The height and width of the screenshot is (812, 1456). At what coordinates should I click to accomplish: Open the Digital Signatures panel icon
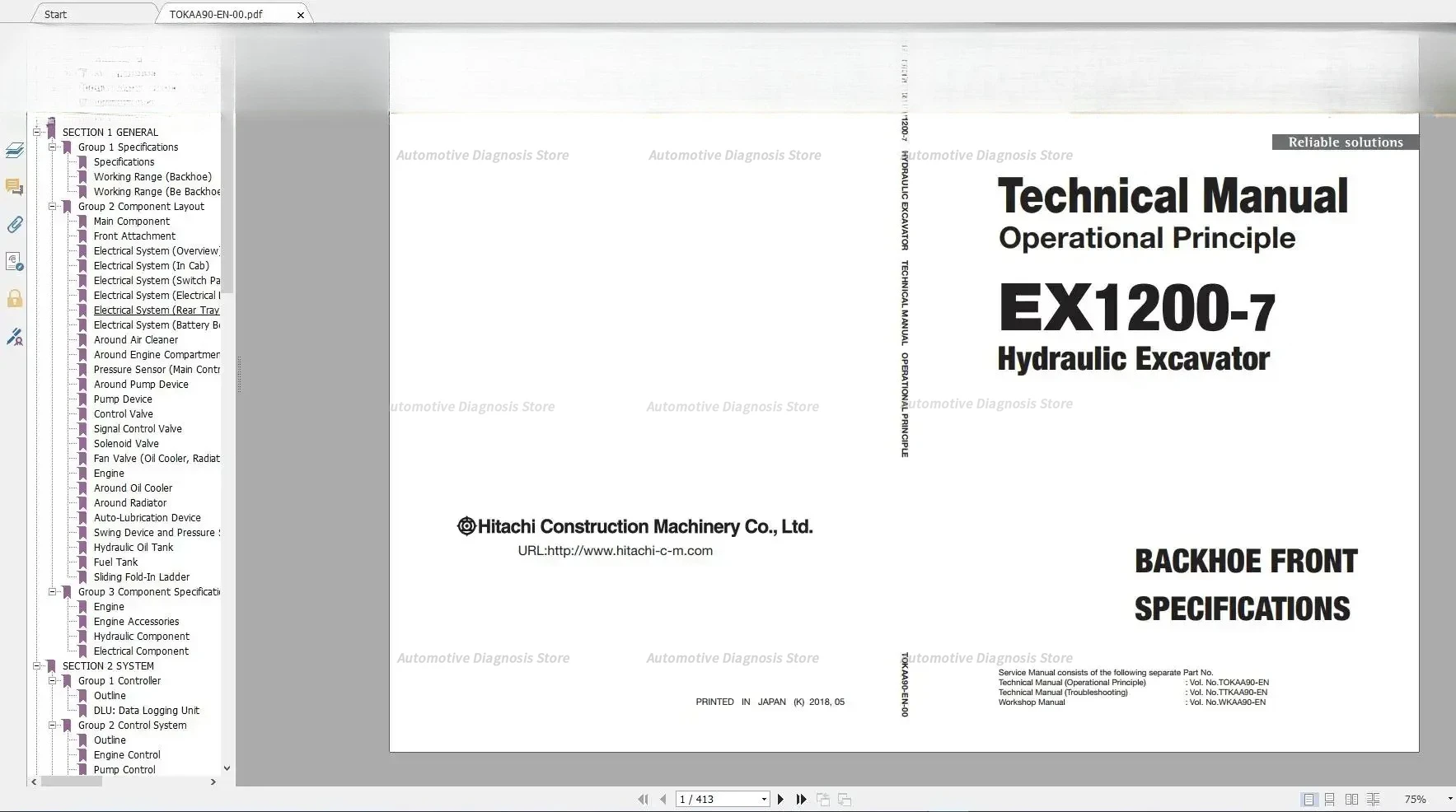(15, 261)
